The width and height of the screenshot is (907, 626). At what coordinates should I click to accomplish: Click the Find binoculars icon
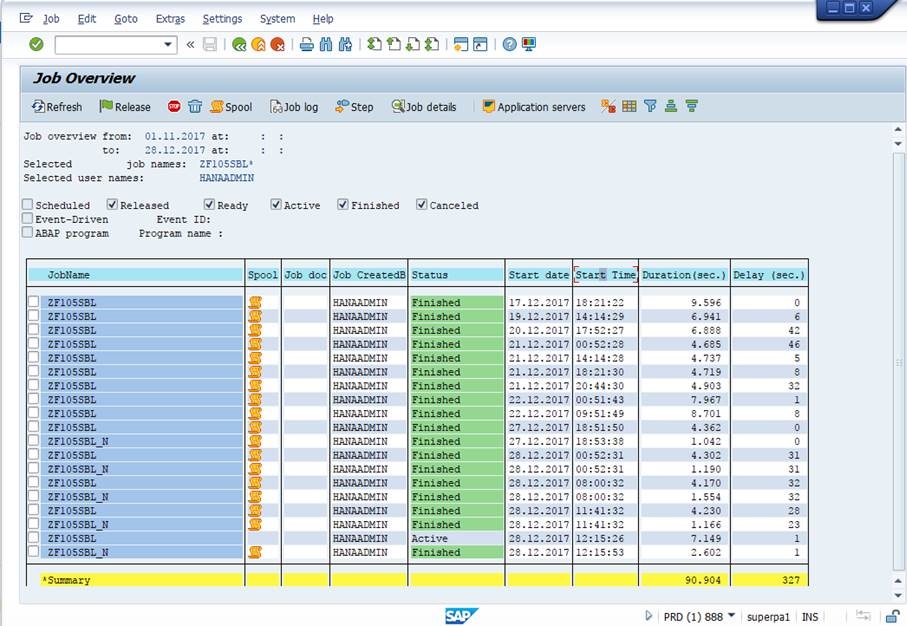coord(326,45)
